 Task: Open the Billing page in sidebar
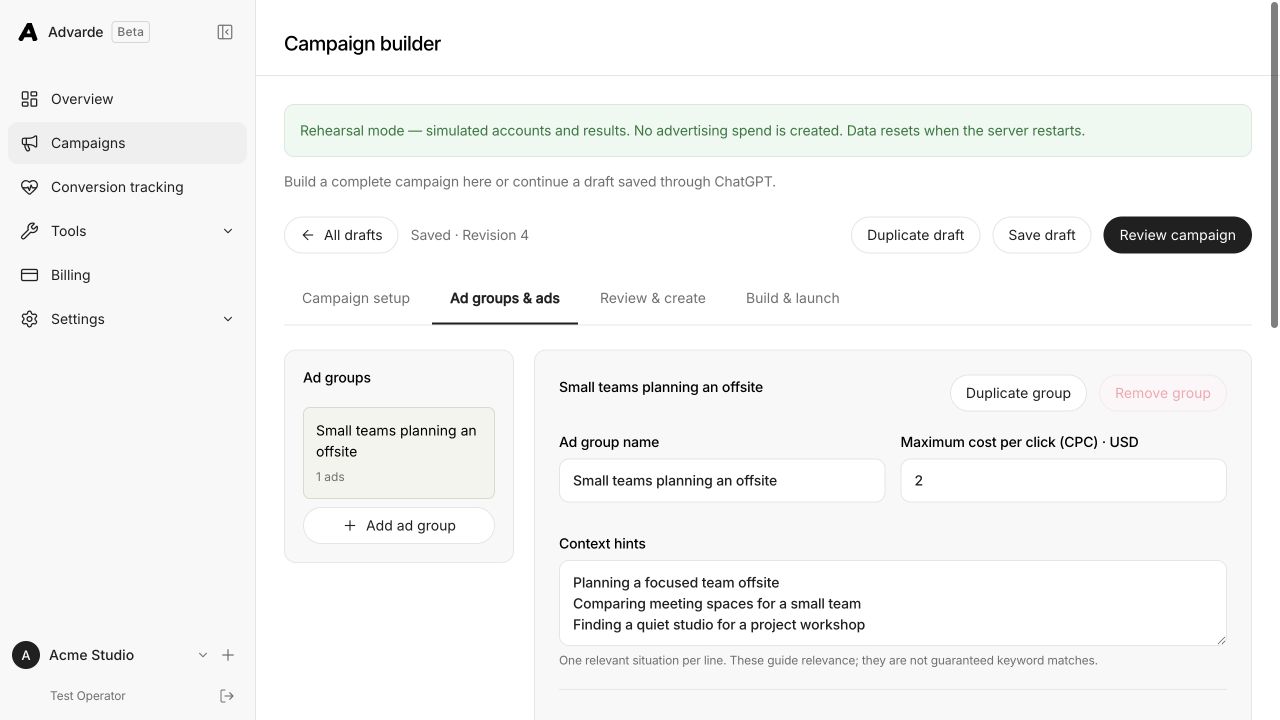[x=127, y=275]
